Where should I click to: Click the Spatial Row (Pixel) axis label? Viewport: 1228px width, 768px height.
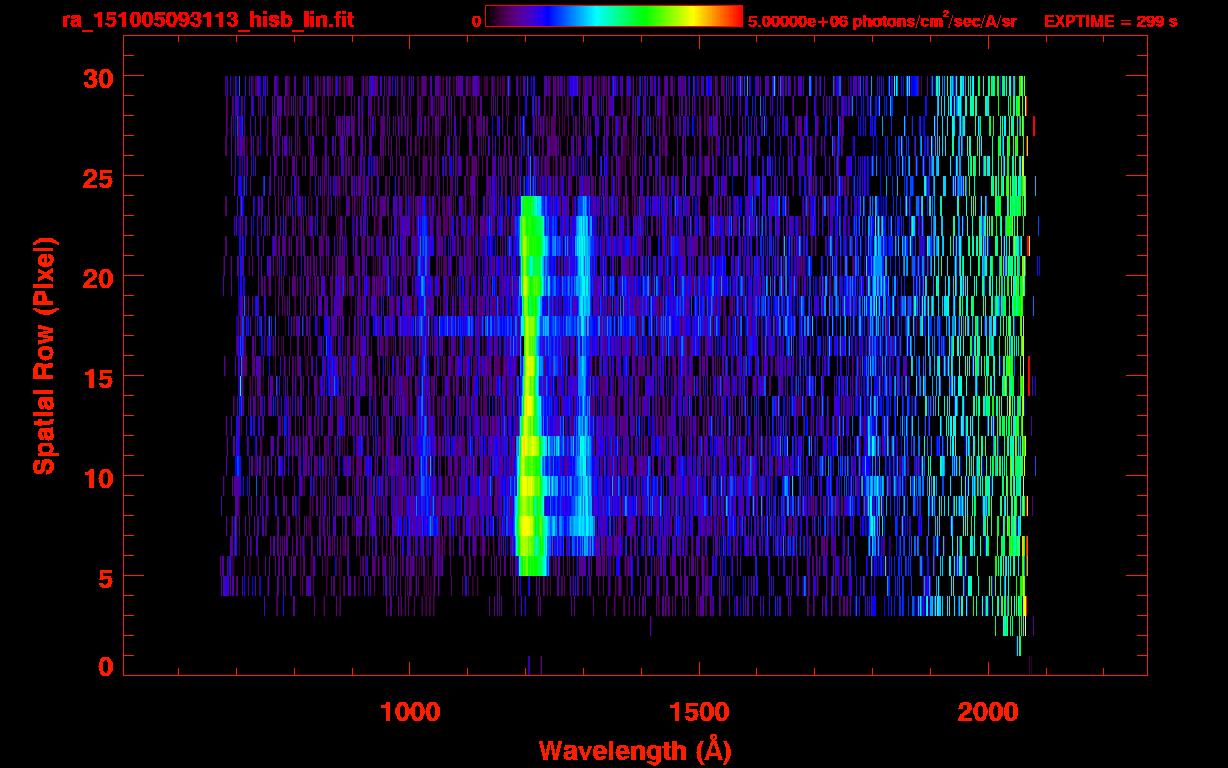click(x=43, y=355)
